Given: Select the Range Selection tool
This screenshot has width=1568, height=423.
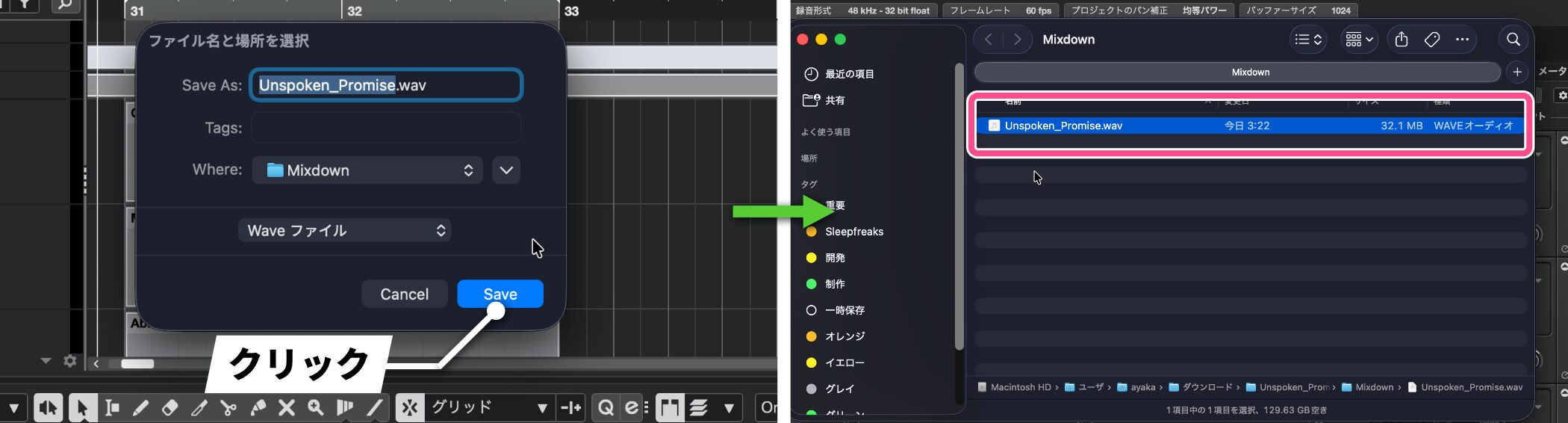Looking at the screenshot, I should tap(112, 407).
